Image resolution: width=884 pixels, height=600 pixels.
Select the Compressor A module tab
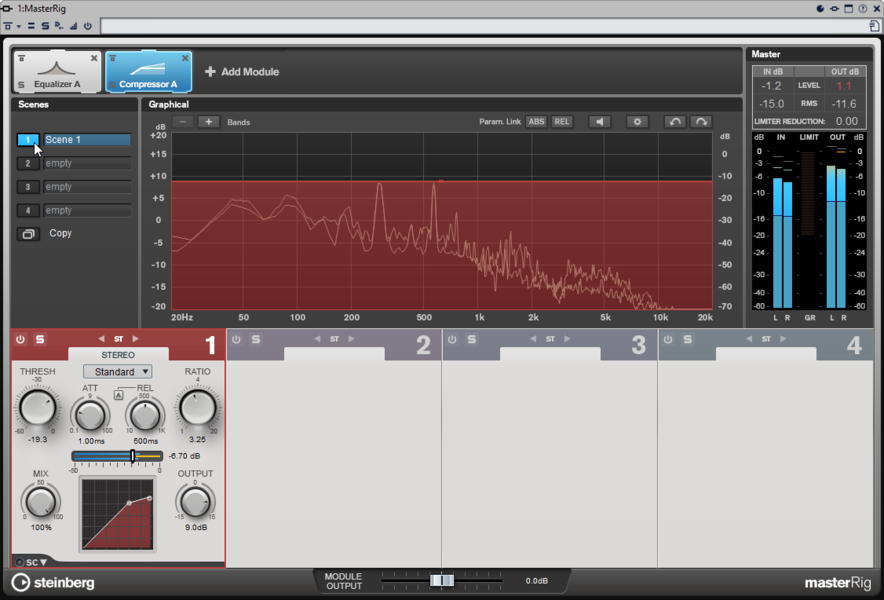148,72
